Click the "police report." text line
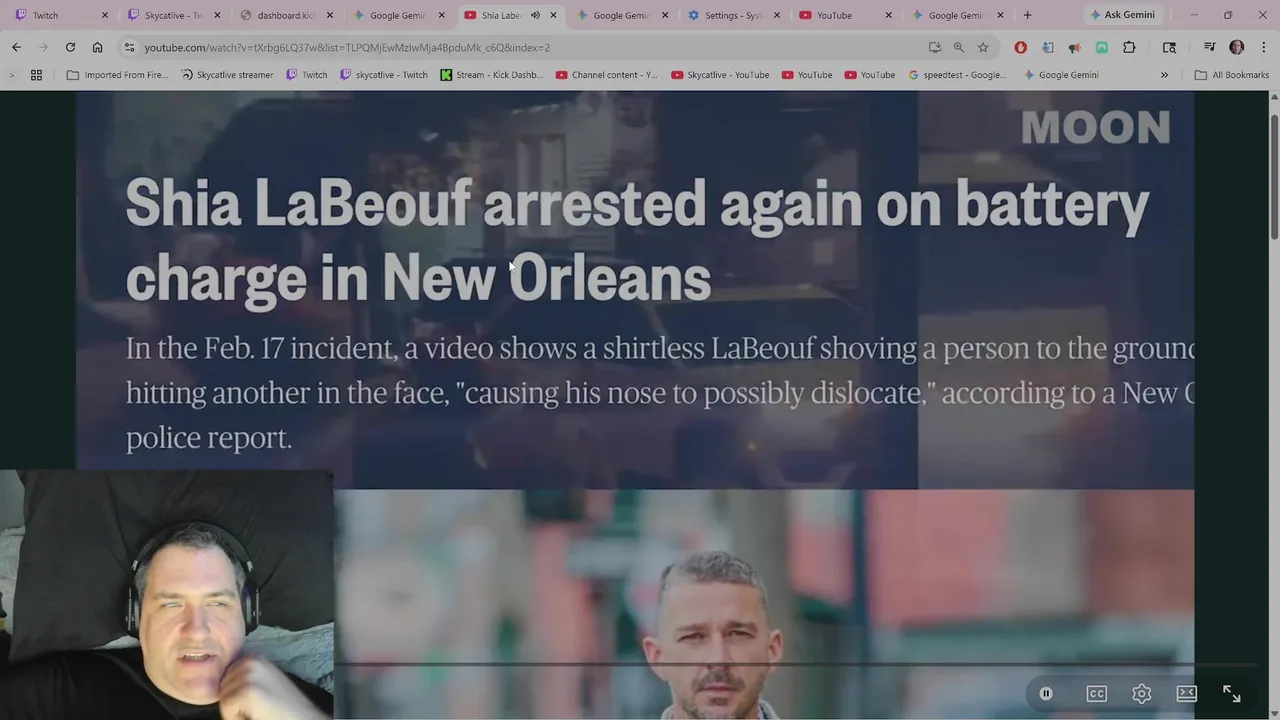The width and height of the screenshot is (1280, 720). pyautogui.click(x=208, y=438)
